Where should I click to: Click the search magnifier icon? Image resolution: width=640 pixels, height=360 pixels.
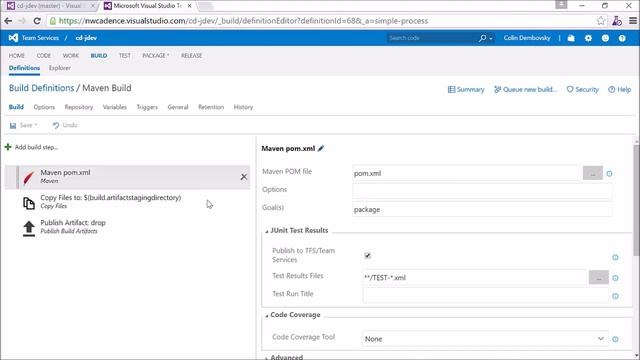click(x=482, y=38)
